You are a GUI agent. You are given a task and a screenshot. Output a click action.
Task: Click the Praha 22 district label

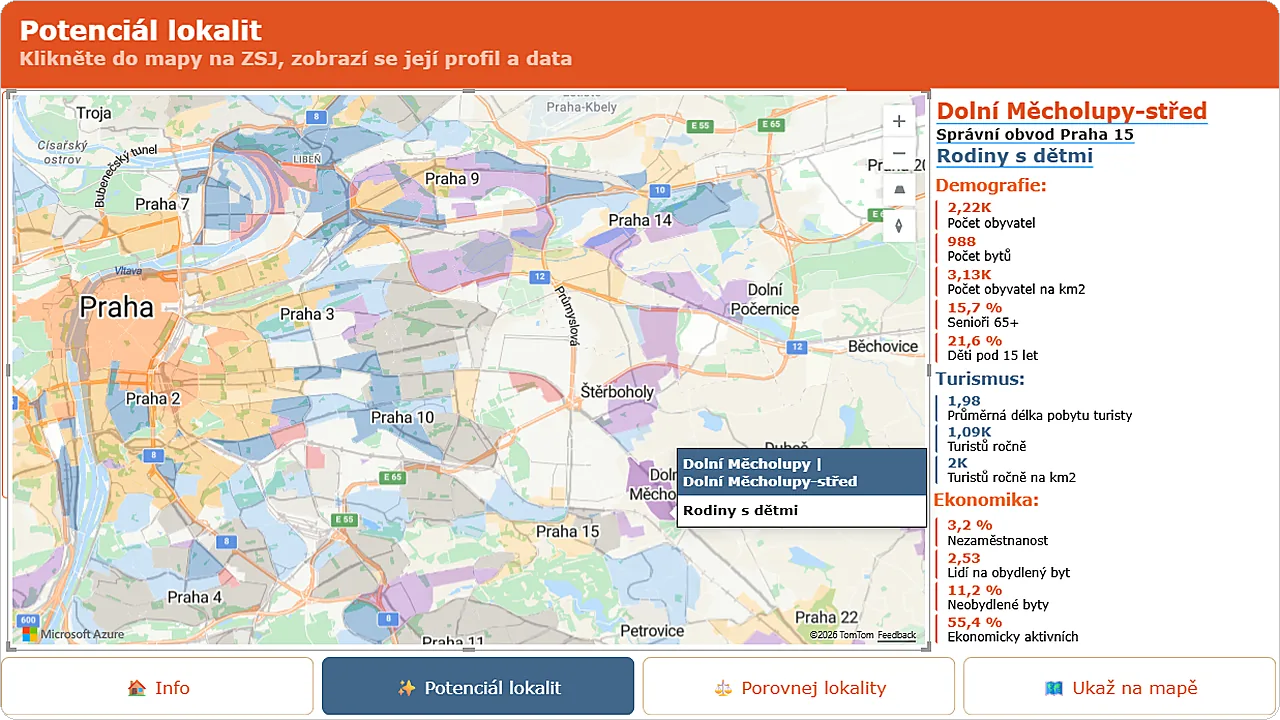tap(827, 617)
